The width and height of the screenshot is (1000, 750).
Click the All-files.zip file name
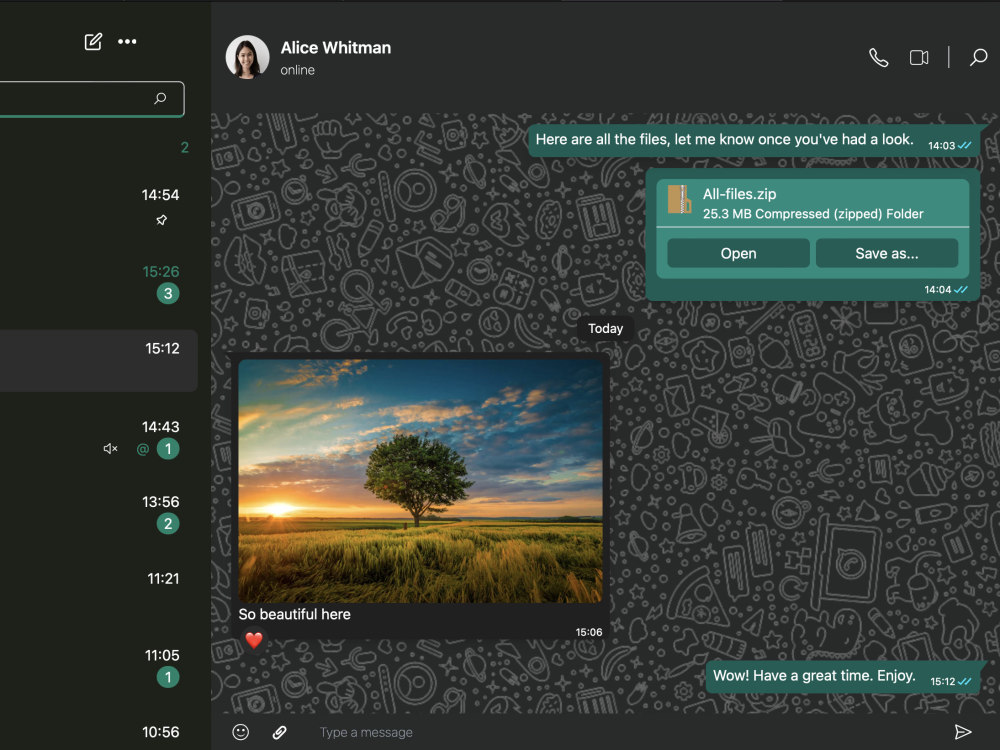[x=739, y=194]
